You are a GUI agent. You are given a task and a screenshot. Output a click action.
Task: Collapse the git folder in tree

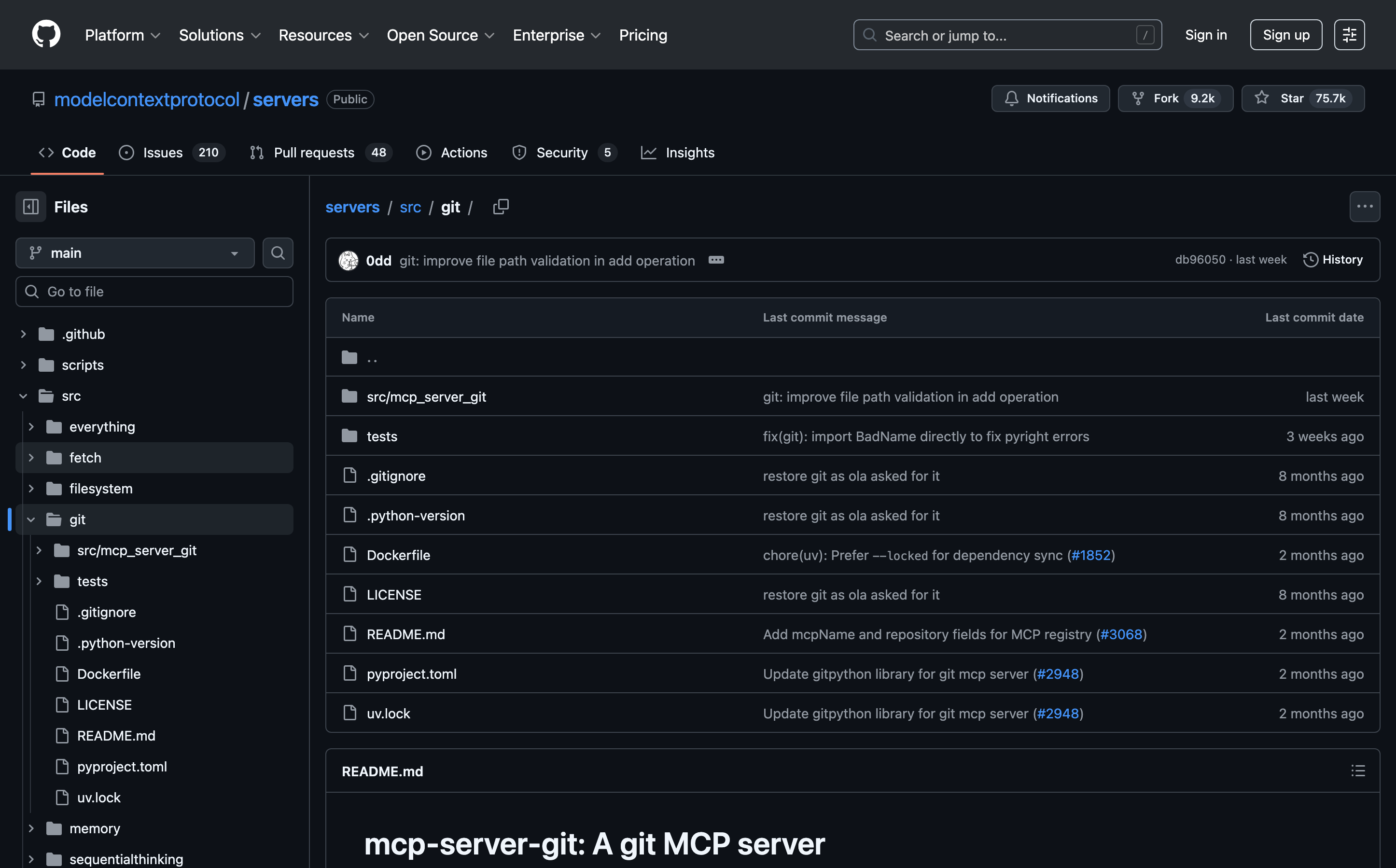point(31,519)
